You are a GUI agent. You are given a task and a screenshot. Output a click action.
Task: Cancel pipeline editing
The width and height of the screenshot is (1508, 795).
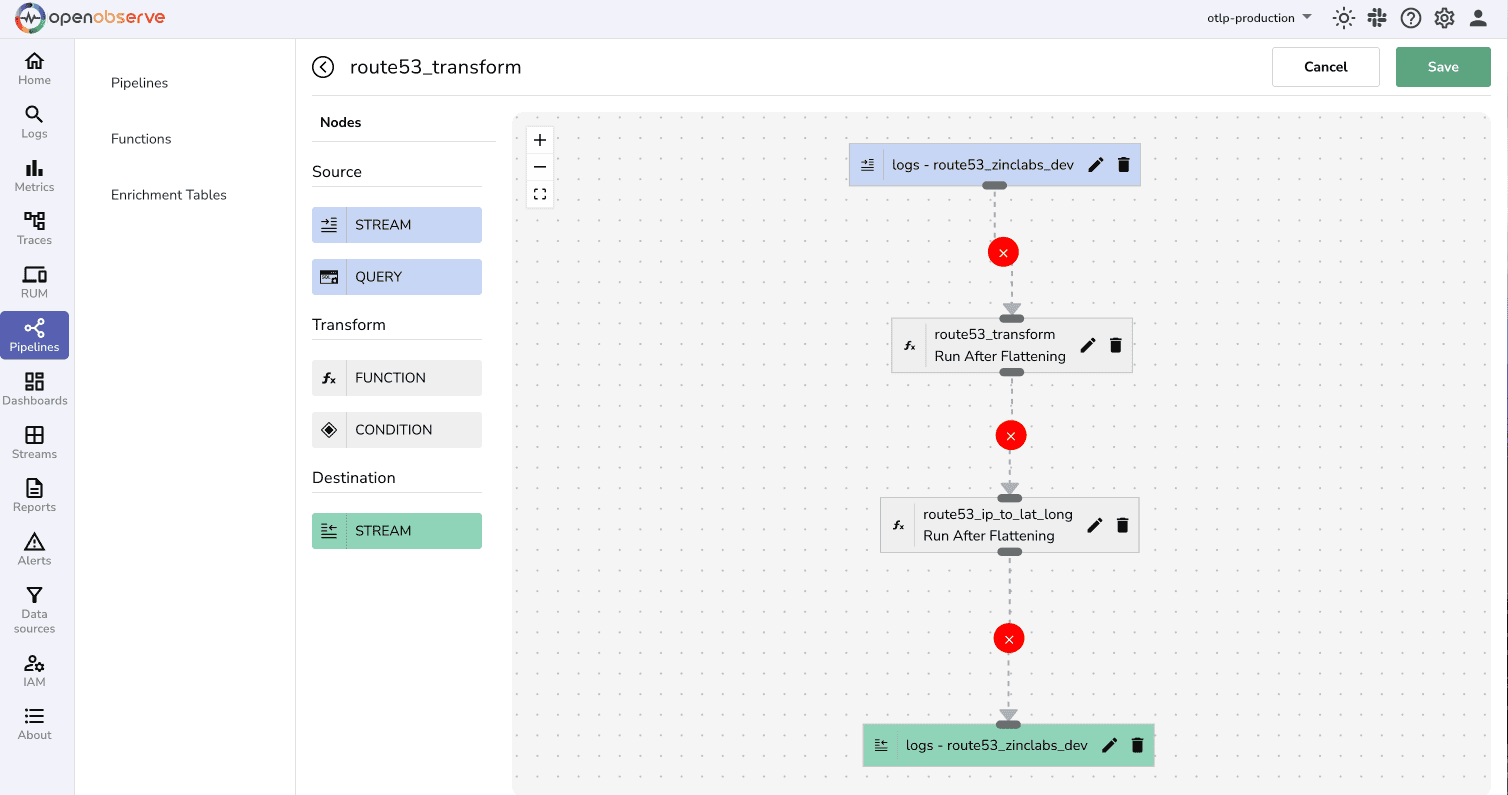coord(1325,67)
